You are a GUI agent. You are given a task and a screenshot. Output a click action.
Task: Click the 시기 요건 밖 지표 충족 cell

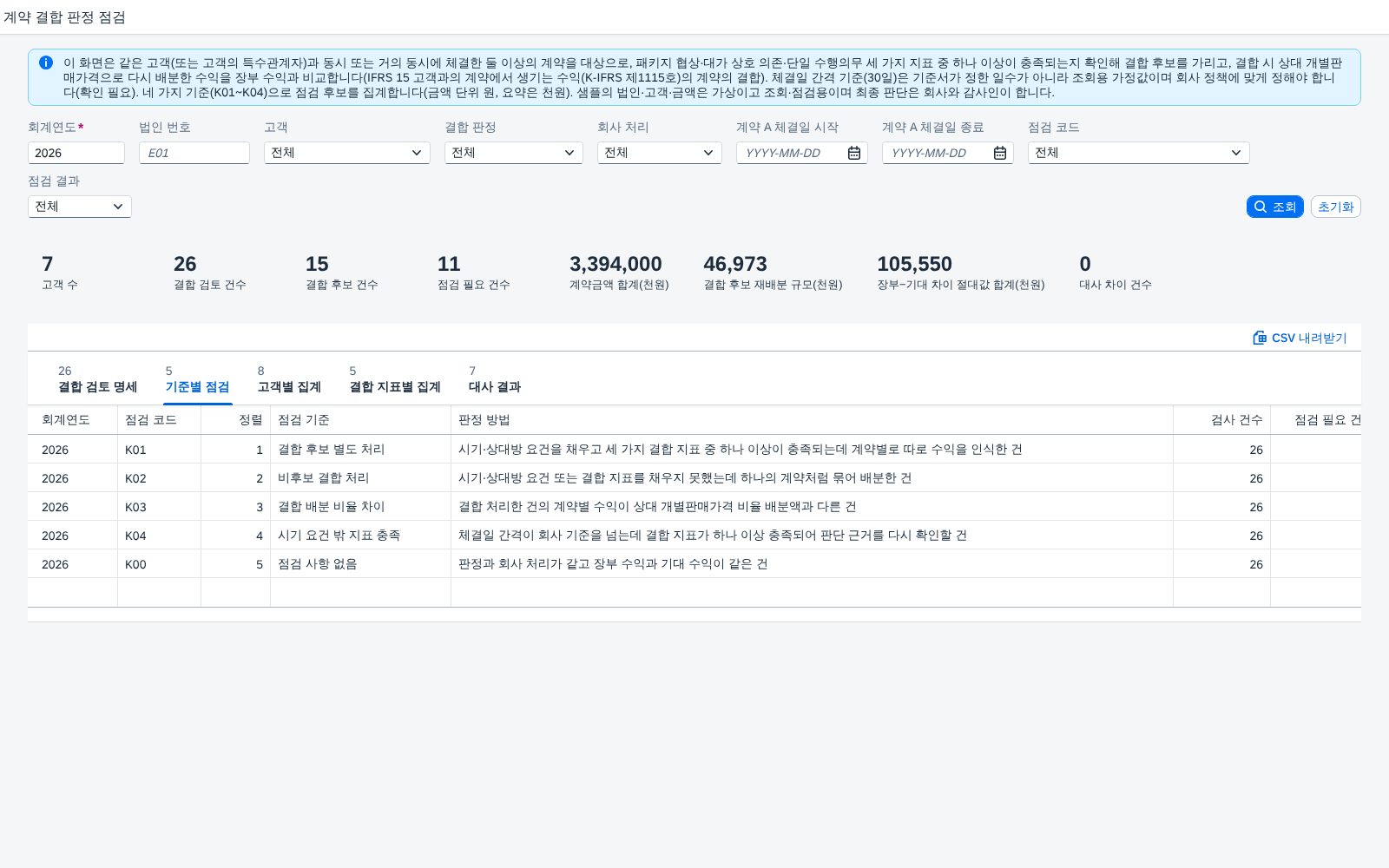tap(360, 536)
